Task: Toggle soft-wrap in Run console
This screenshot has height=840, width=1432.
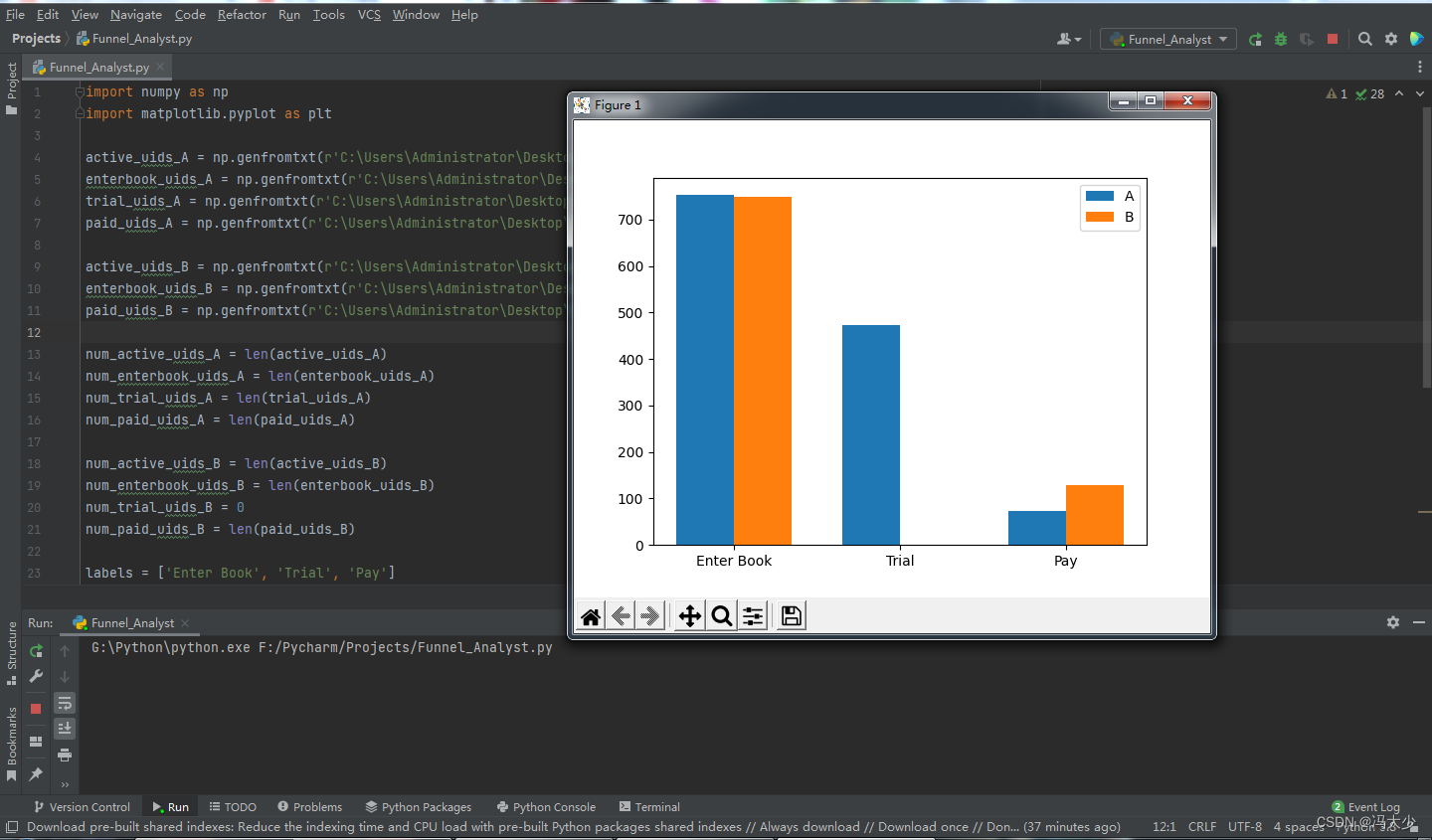Action: [65, 703]
